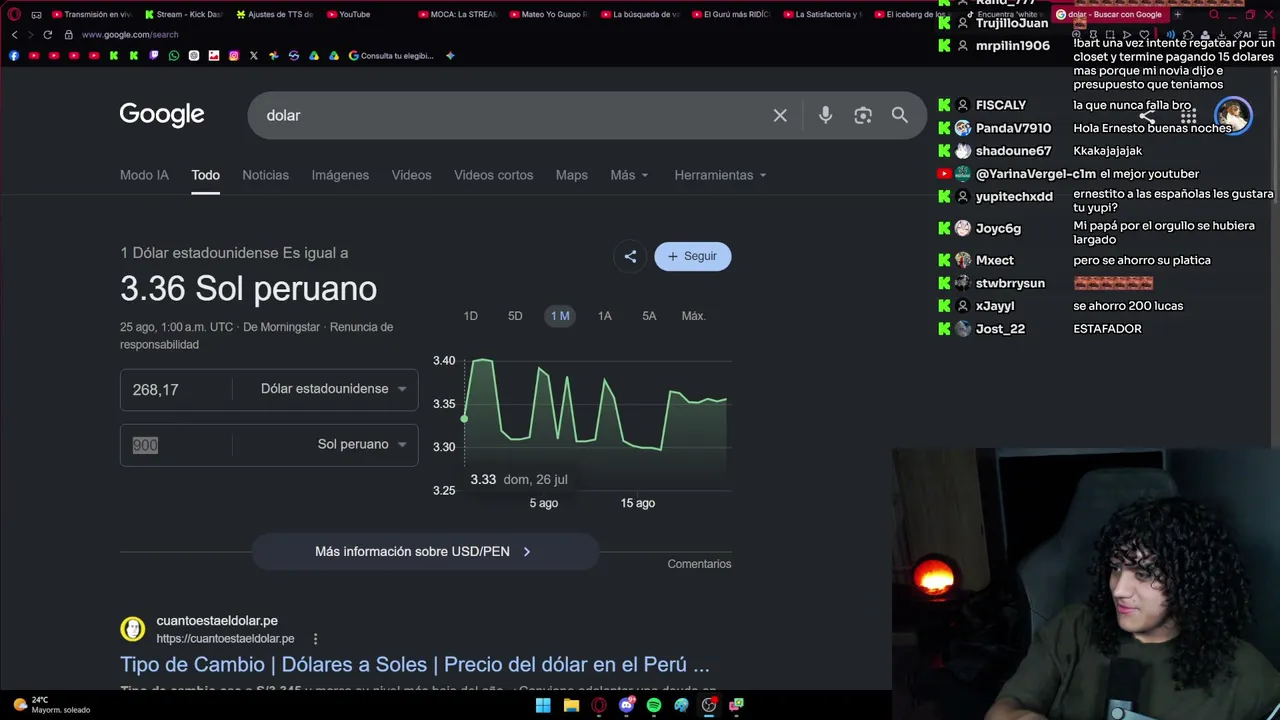Viewport: 1280px width, 720px height.
Task: Open the Facebook bookmark icon
Action: (14, 56)
